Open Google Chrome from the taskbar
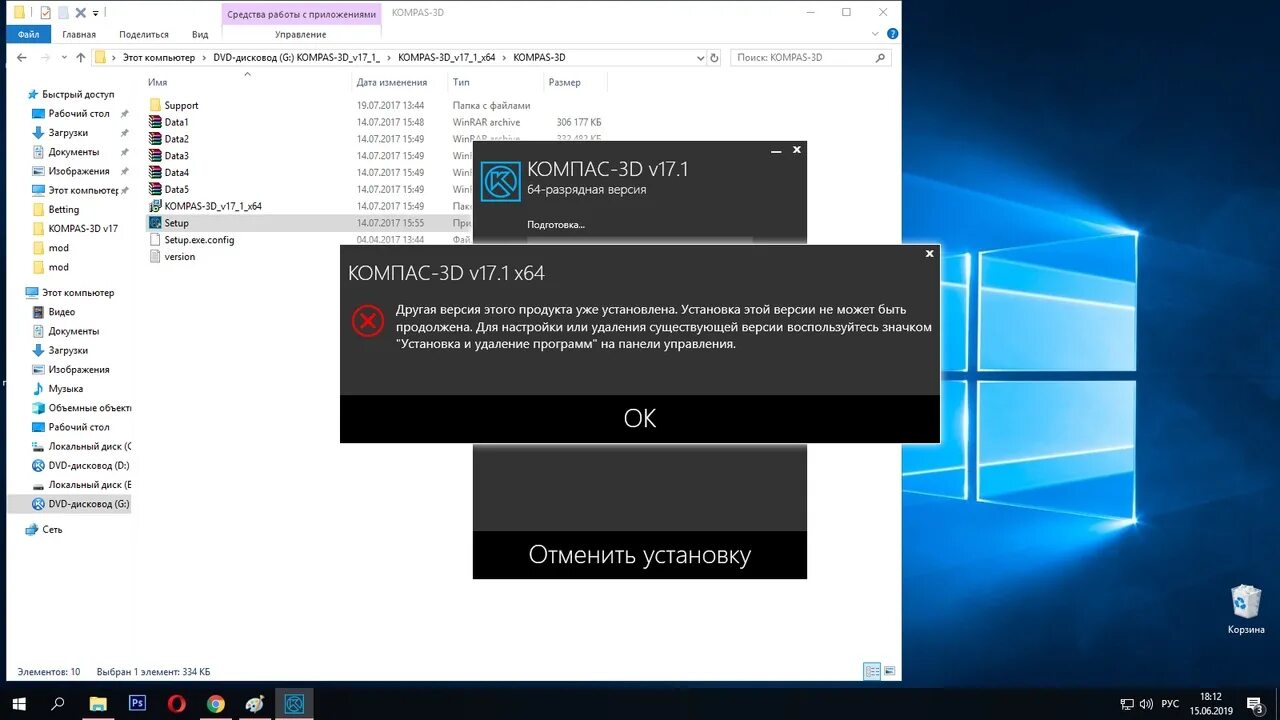Image resolution: width=1280 pixels, height=720 pixels. pyautogui.click(x=216, y=704)
